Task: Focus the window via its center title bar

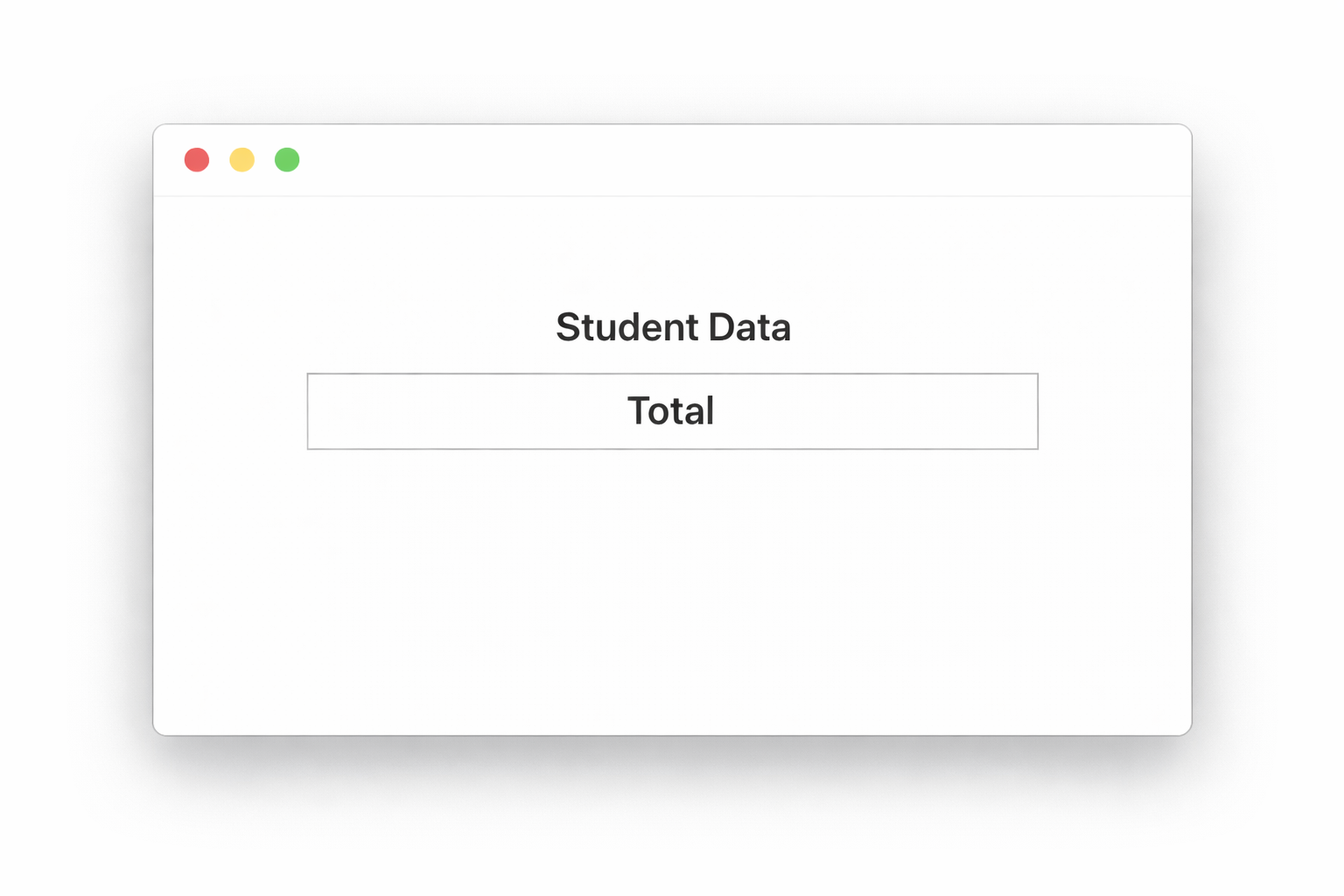Action: pos(672,160)
